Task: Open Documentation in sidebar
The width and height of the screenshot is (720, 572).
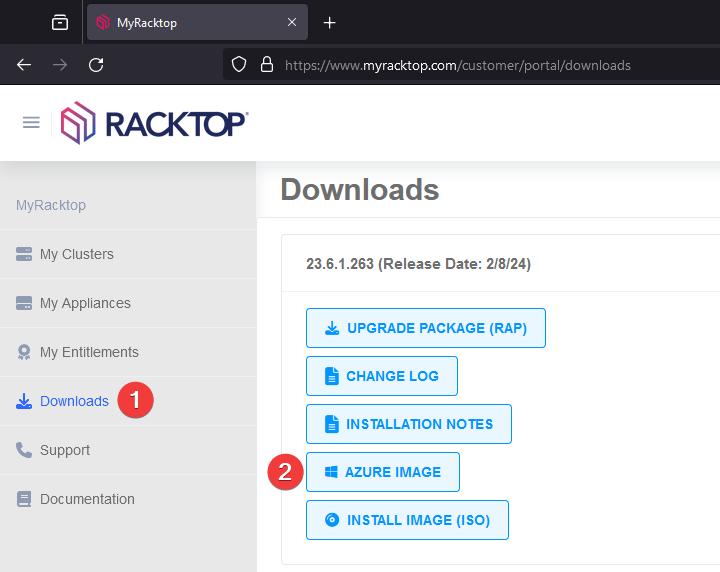Action: (128, 499)
